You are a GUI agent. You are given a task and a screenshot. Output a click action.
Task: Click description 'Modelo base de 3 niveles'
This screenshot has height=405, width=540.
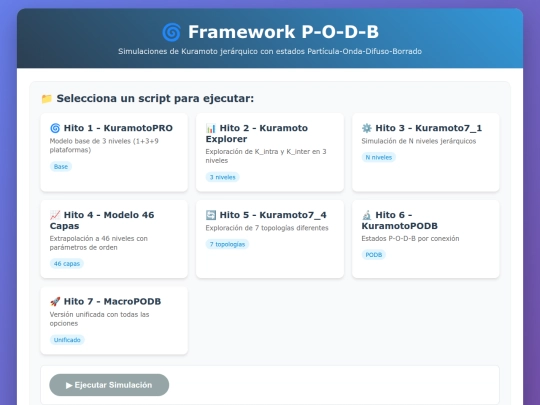(104, 146)
